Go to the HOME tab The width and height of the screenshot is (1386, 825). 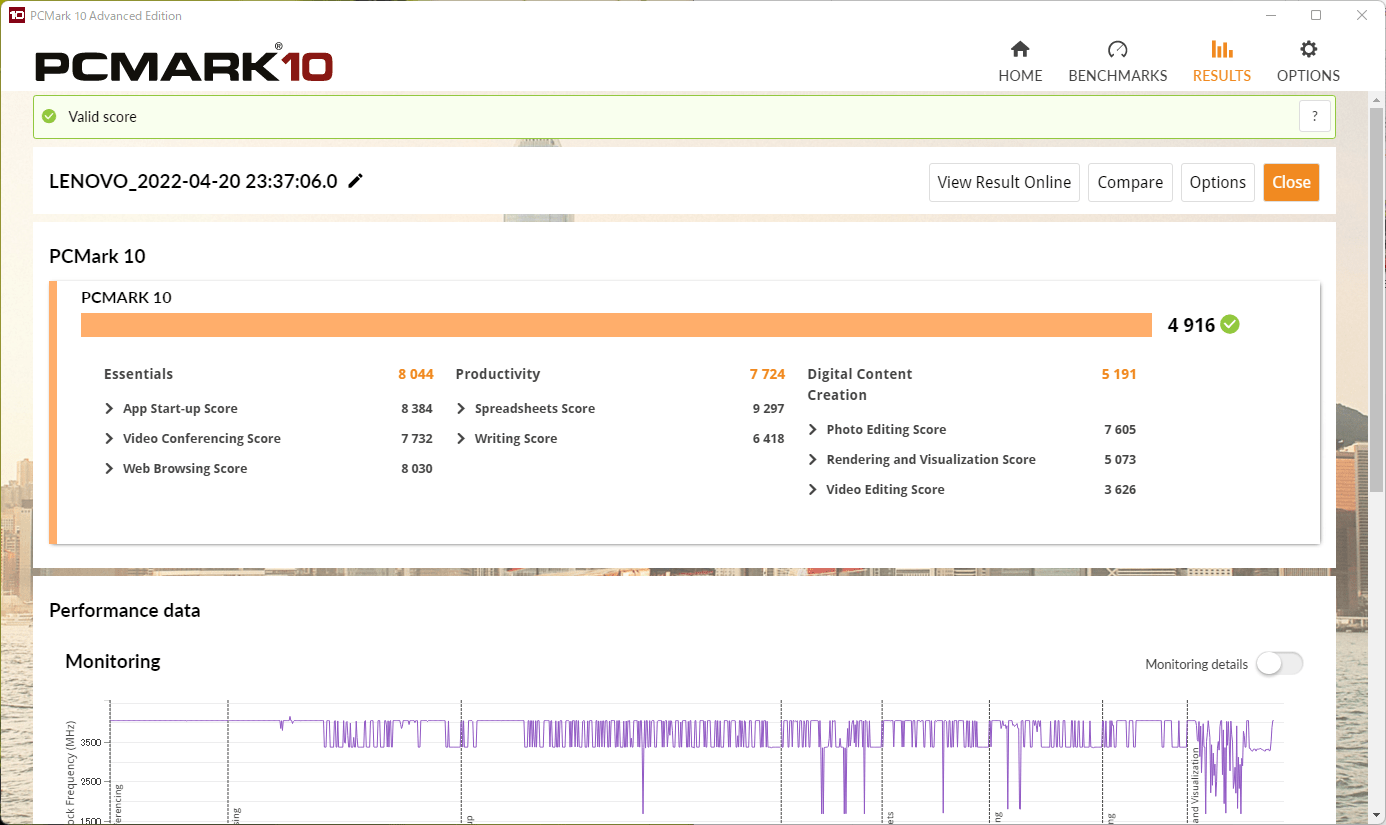click(x=1020, y=62)
